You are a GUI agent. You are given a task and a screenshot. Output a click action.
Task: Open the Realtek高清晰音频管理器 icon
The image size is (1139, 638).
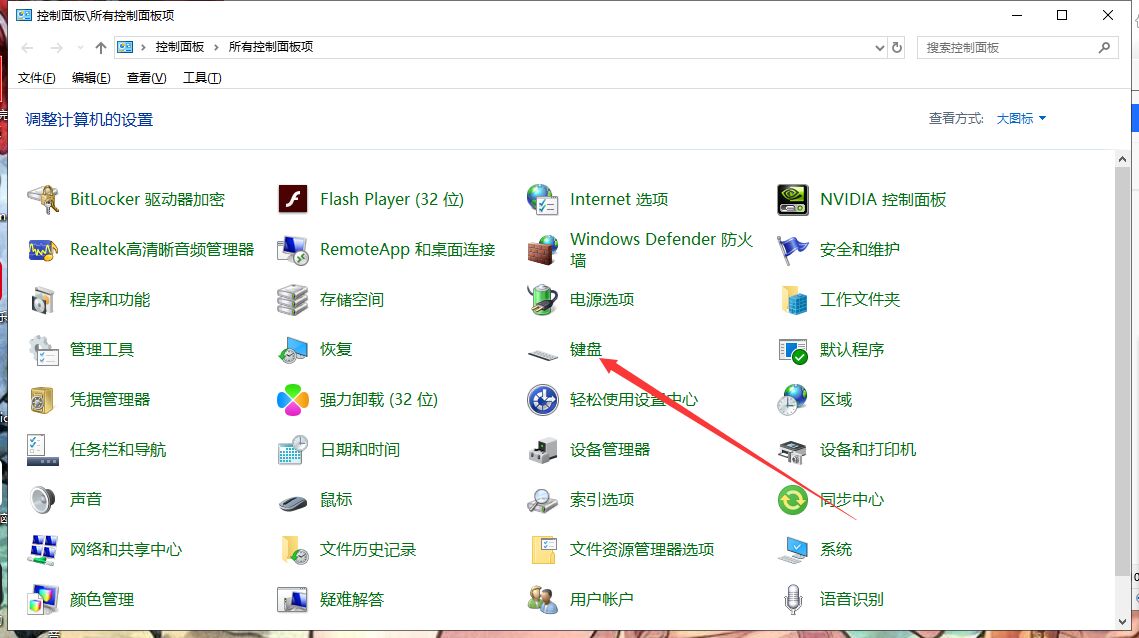click(43, 249)
